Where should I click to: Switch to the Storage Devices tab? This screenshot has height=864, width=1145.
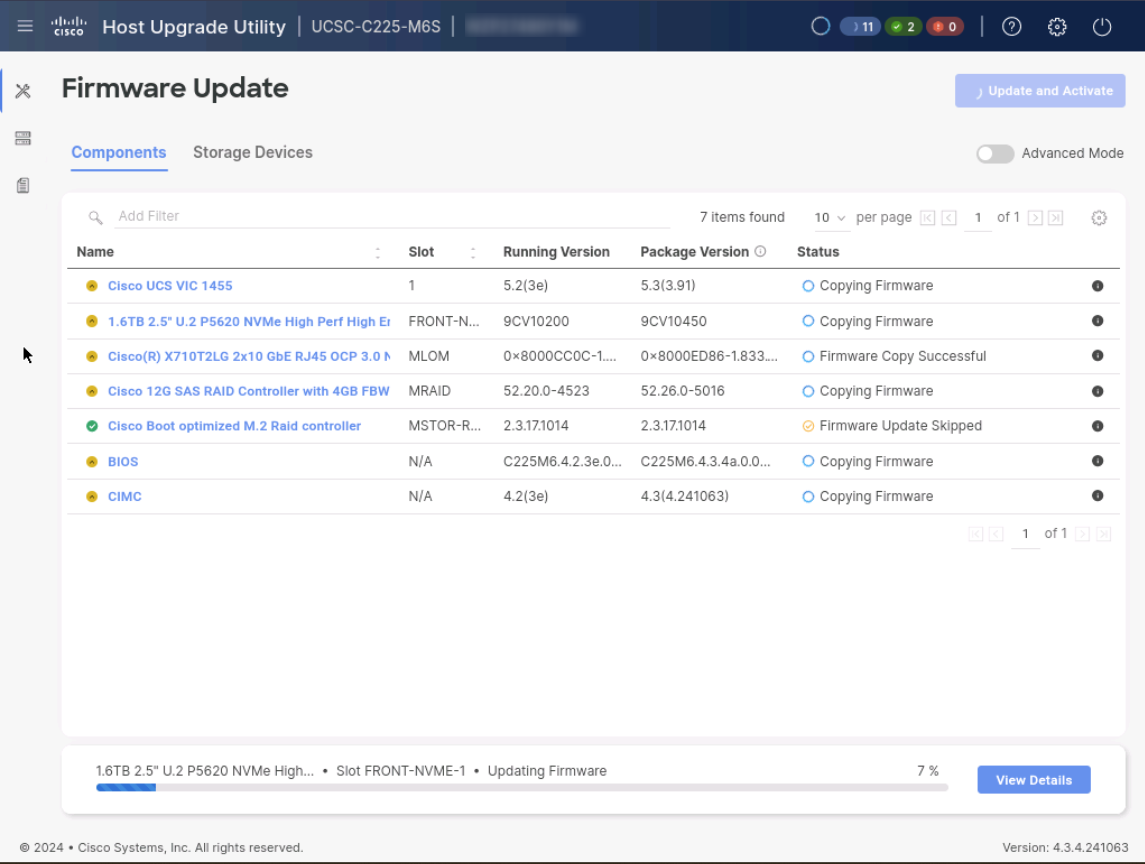[x=253, y=153]
